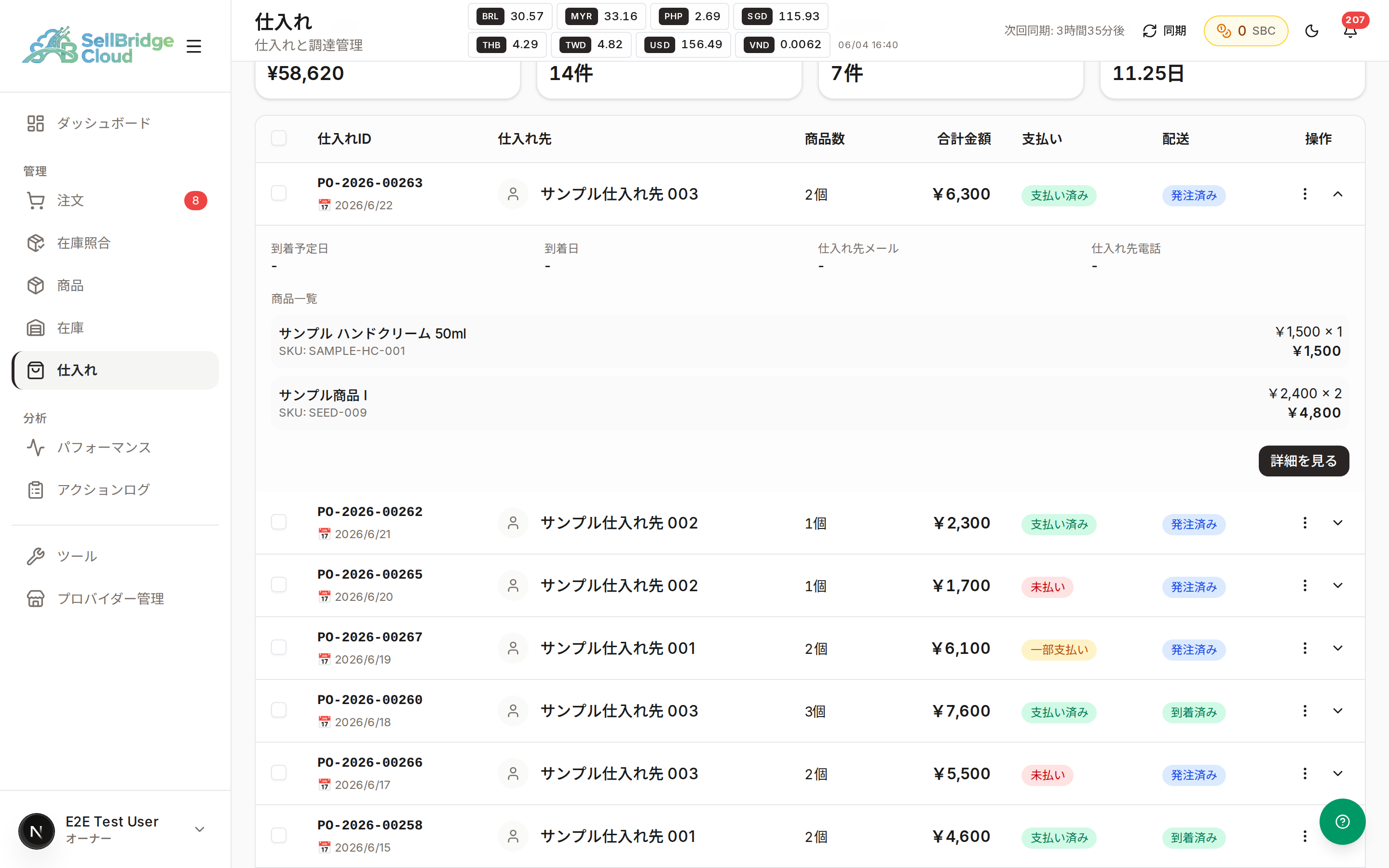Open the green help circle button
The height and width of the screenshot is (868, 1389).
tap(1342, 822)
